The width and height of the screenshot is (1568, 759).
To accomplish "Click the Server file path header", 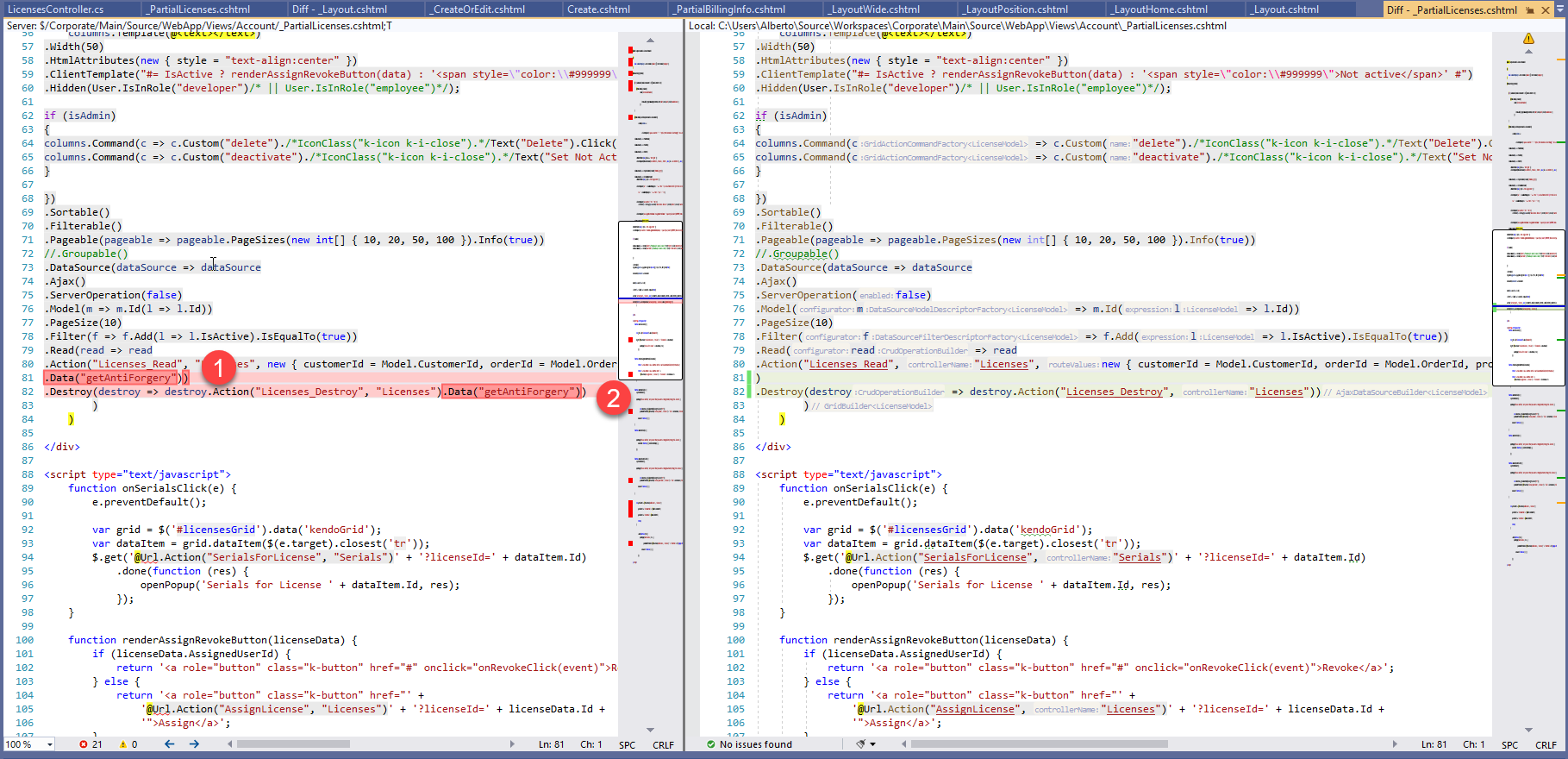I will pyautogui.click(x=200, y=26).
